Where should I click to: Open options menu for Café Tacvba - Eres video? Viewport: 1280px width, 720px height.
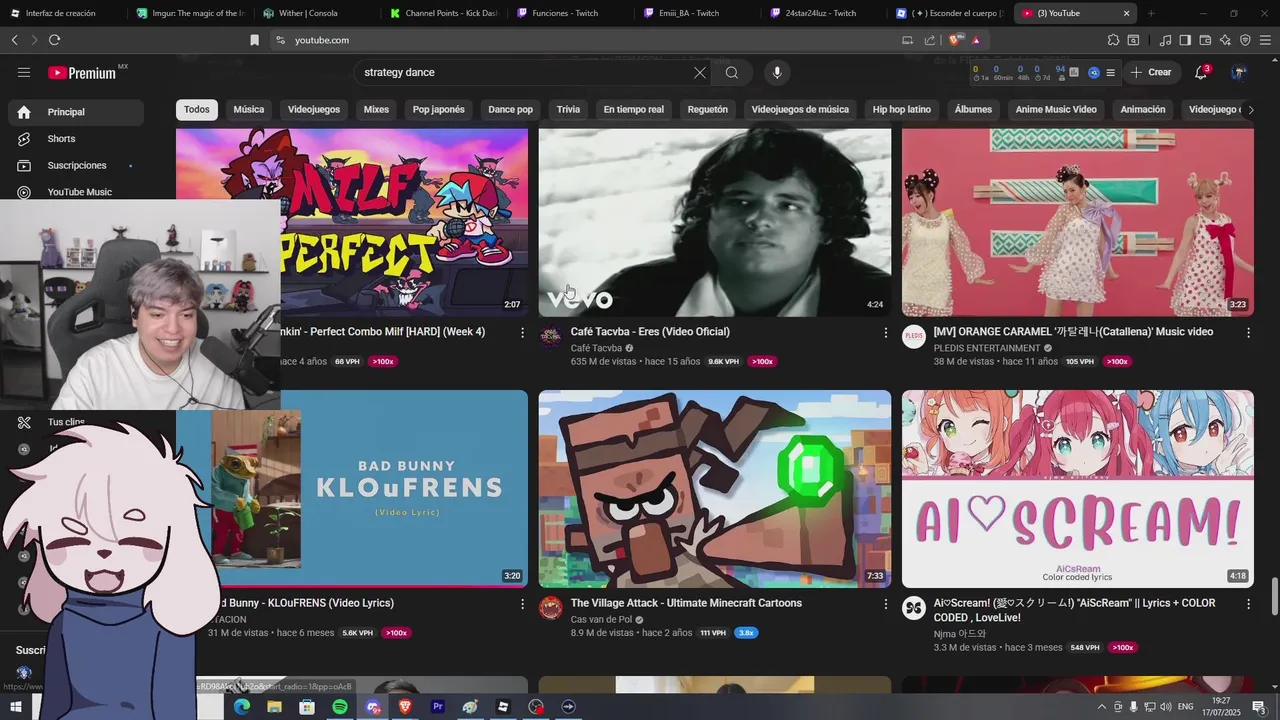coord(885,332)
